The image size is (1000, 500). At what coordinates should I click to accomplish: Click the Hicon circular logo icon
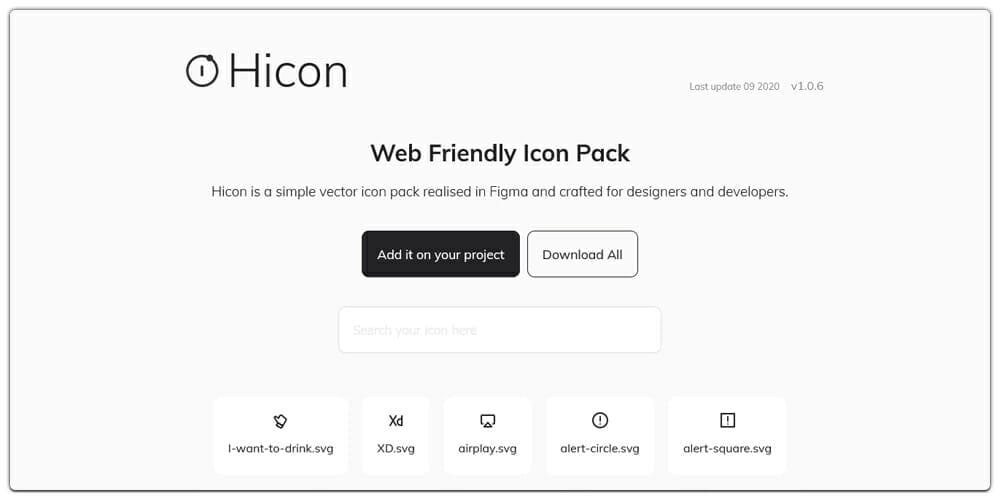point(202,71)
